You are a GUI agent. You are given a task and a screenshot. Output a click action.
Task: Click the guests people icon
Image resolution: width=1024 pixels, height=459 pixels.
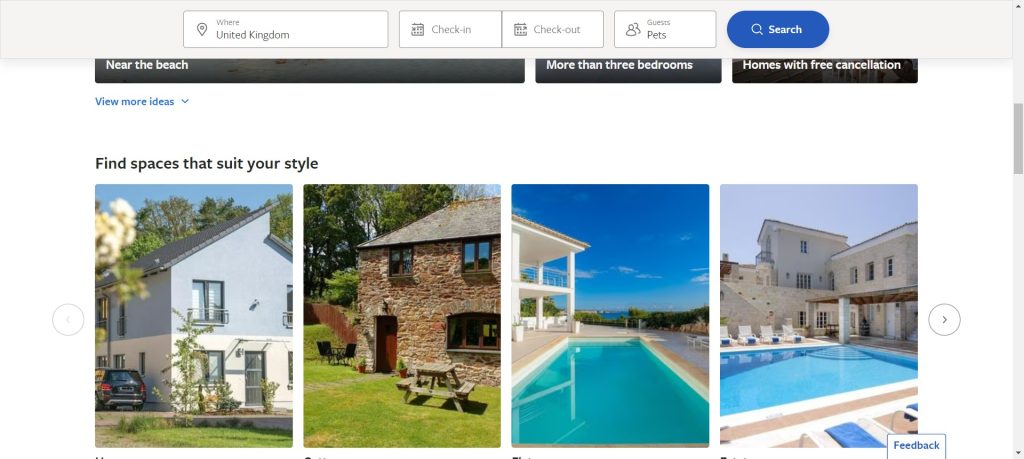[633, 29]
